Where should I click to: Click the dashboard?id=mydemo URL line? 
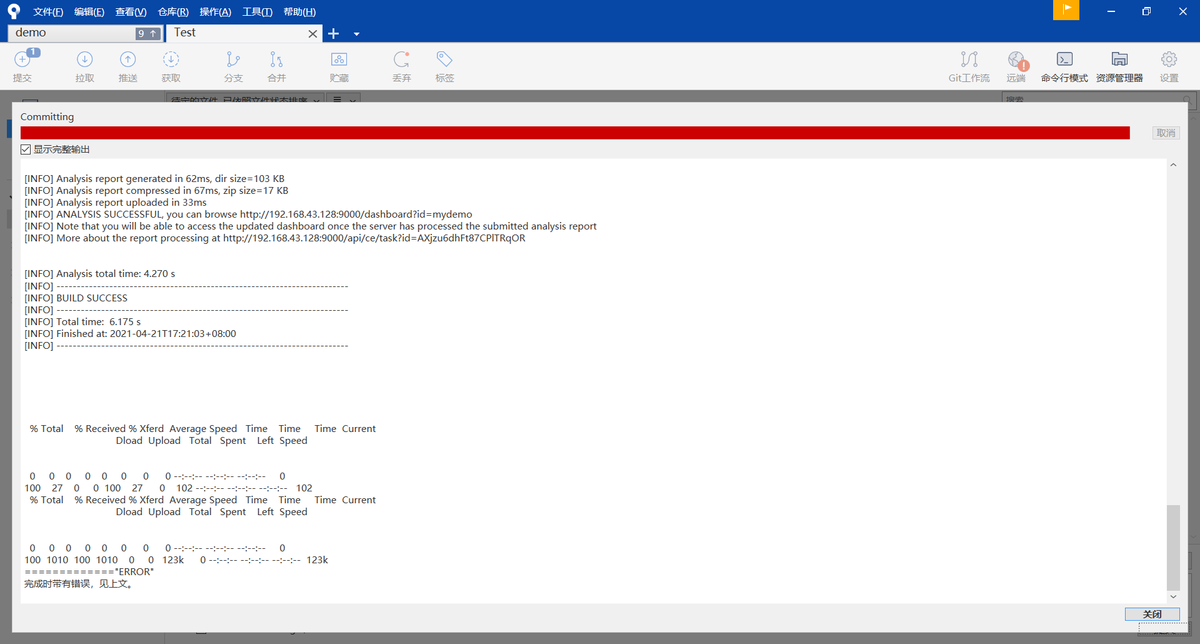[x=248, y=214]
